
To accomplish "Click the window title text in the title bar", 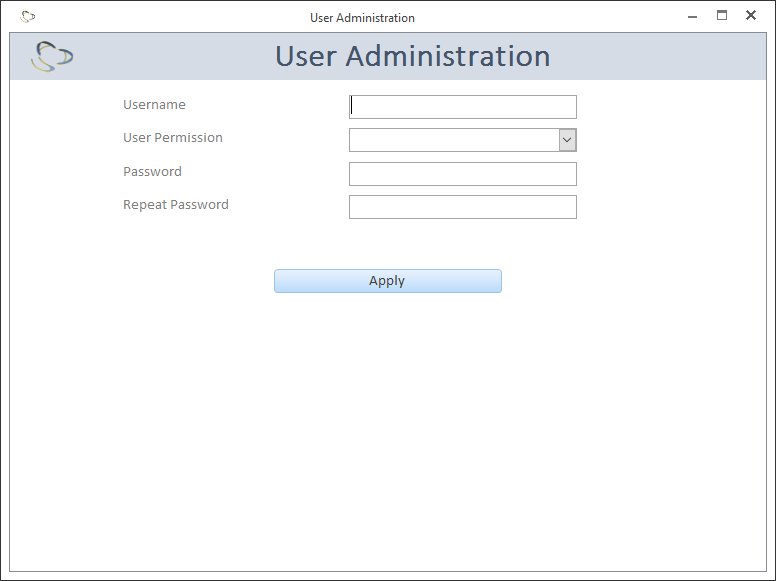I will point(362,18).
